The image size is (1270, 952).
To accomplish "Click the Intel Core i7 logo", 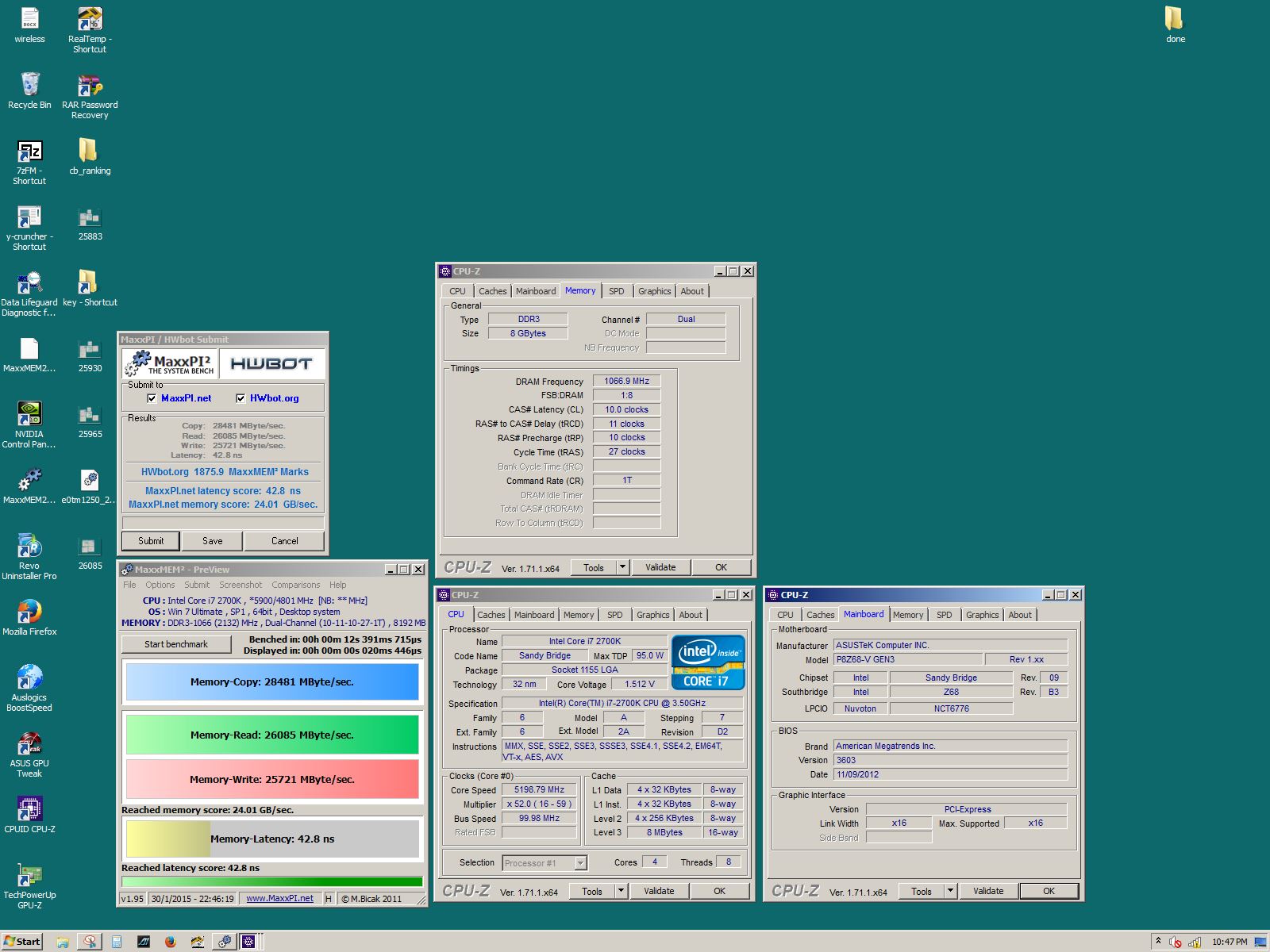I will click(708, 662).
